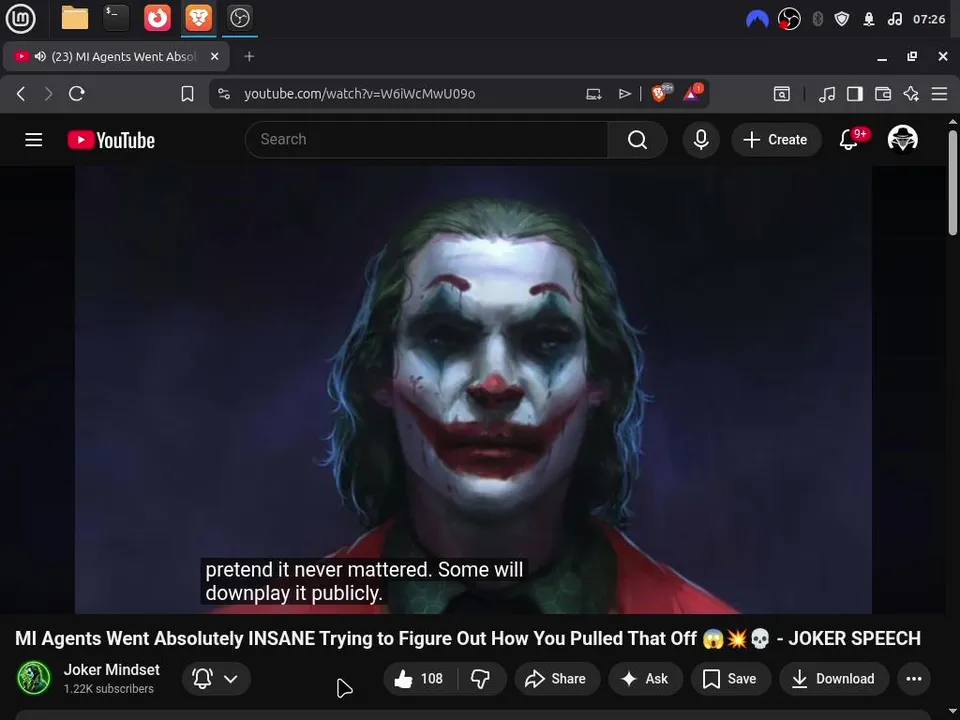
Task: Click the caption text 'pretend it never mattered'
Action: tap(318, 570)
